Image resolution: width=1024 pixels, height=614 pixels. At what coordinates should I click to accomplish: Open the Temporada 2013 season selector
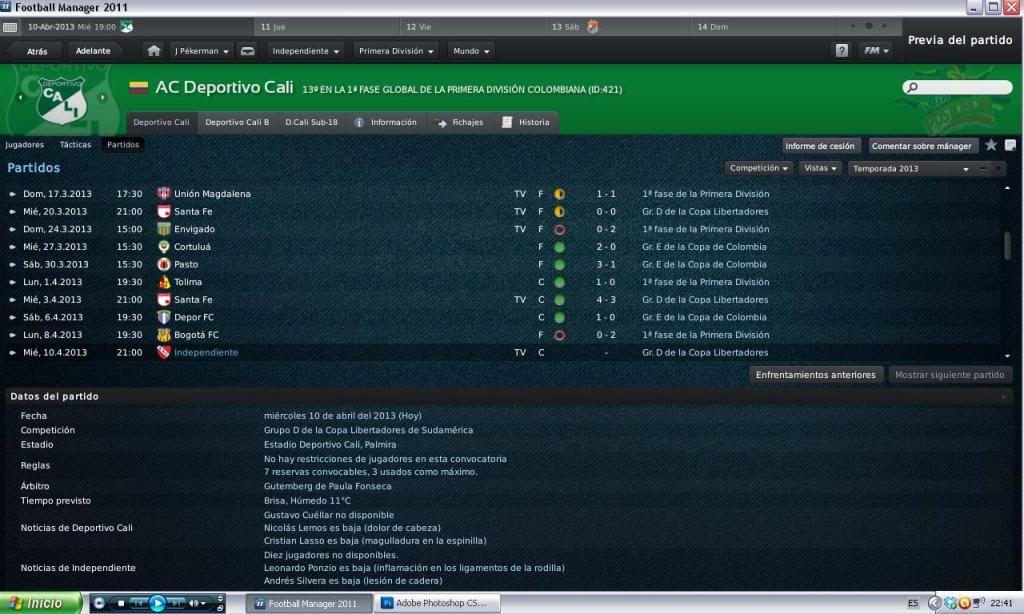[x=911, y=169]
